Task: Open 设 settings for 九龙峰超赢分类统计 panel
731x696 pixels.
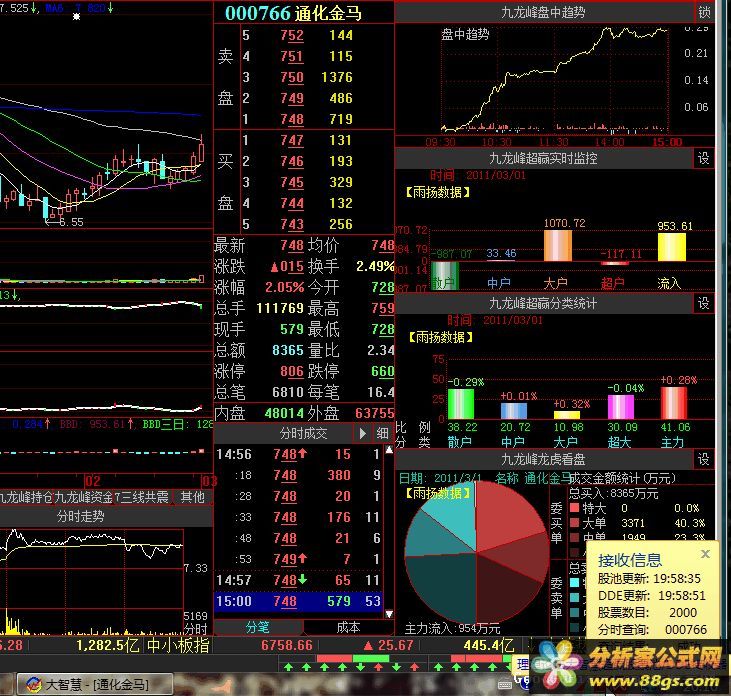Action: (703, 303)
